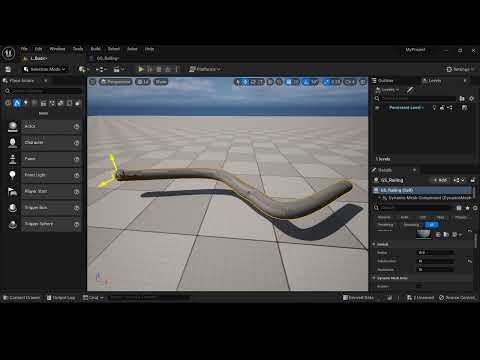
Task: Toggle grid snapping in viewport
Action: pyautogui.click(x=289, y=82)
